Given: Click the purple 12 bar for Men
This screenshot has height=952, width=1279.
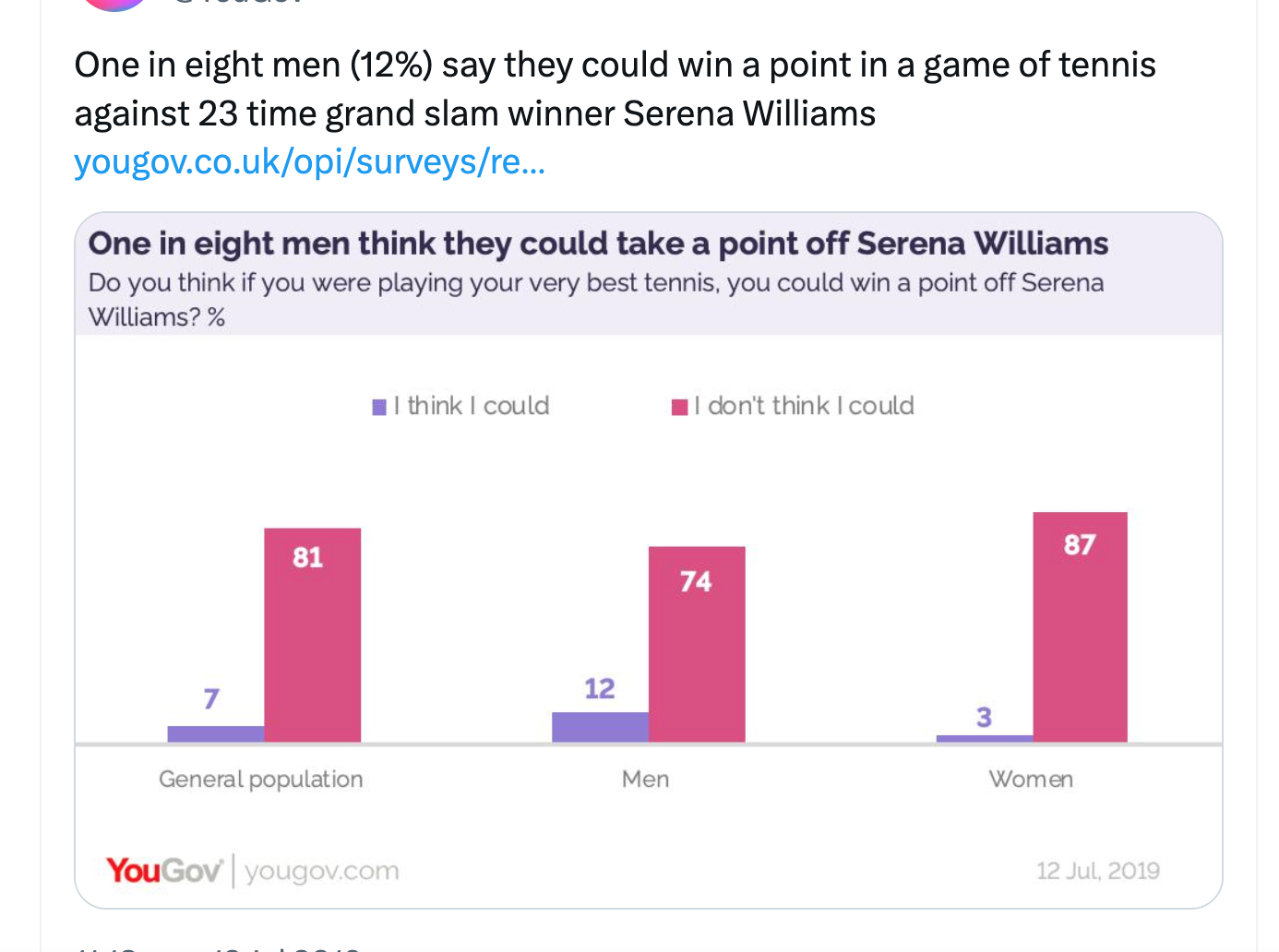Looking at the screenshot, I should (x=600, y=727).
